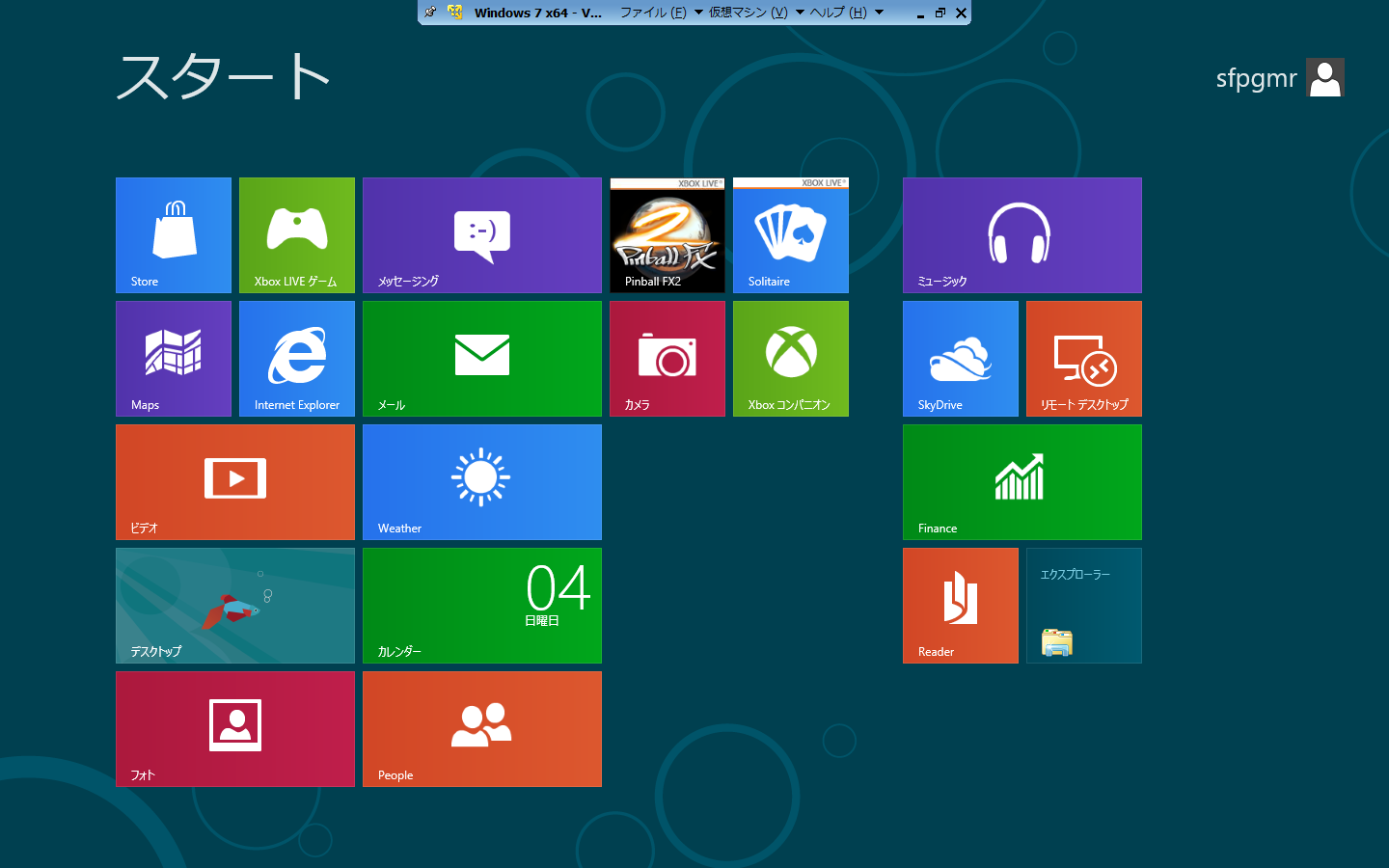The height and width of the screenshot is (868, 1389).
Task: Open the People tile
Action: point(482,729)
